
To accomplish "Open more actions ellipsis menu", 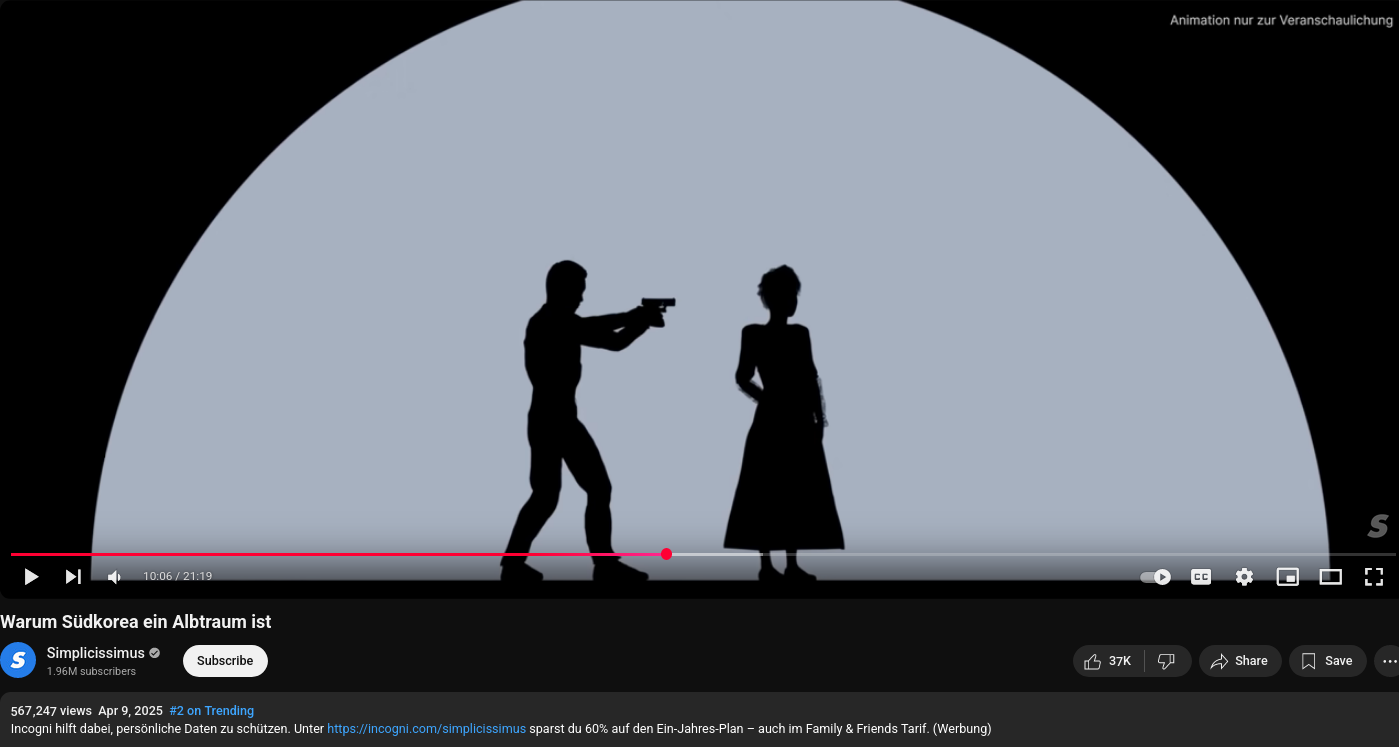I will (1388, 661).
